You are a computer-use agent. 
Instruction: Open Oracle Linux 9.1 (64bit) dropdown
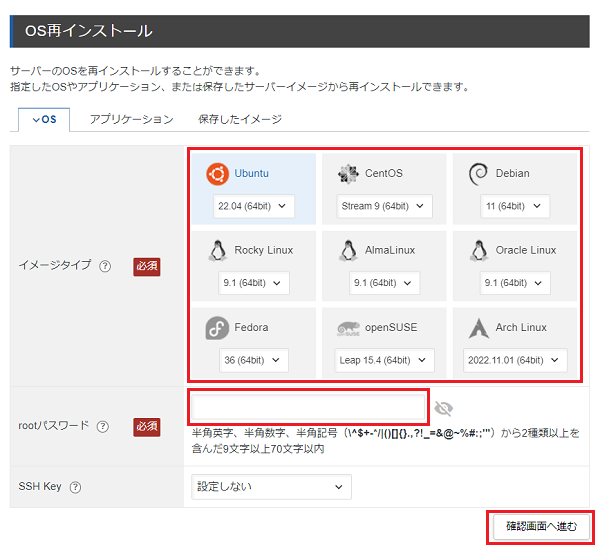click(x=515, y=283)
